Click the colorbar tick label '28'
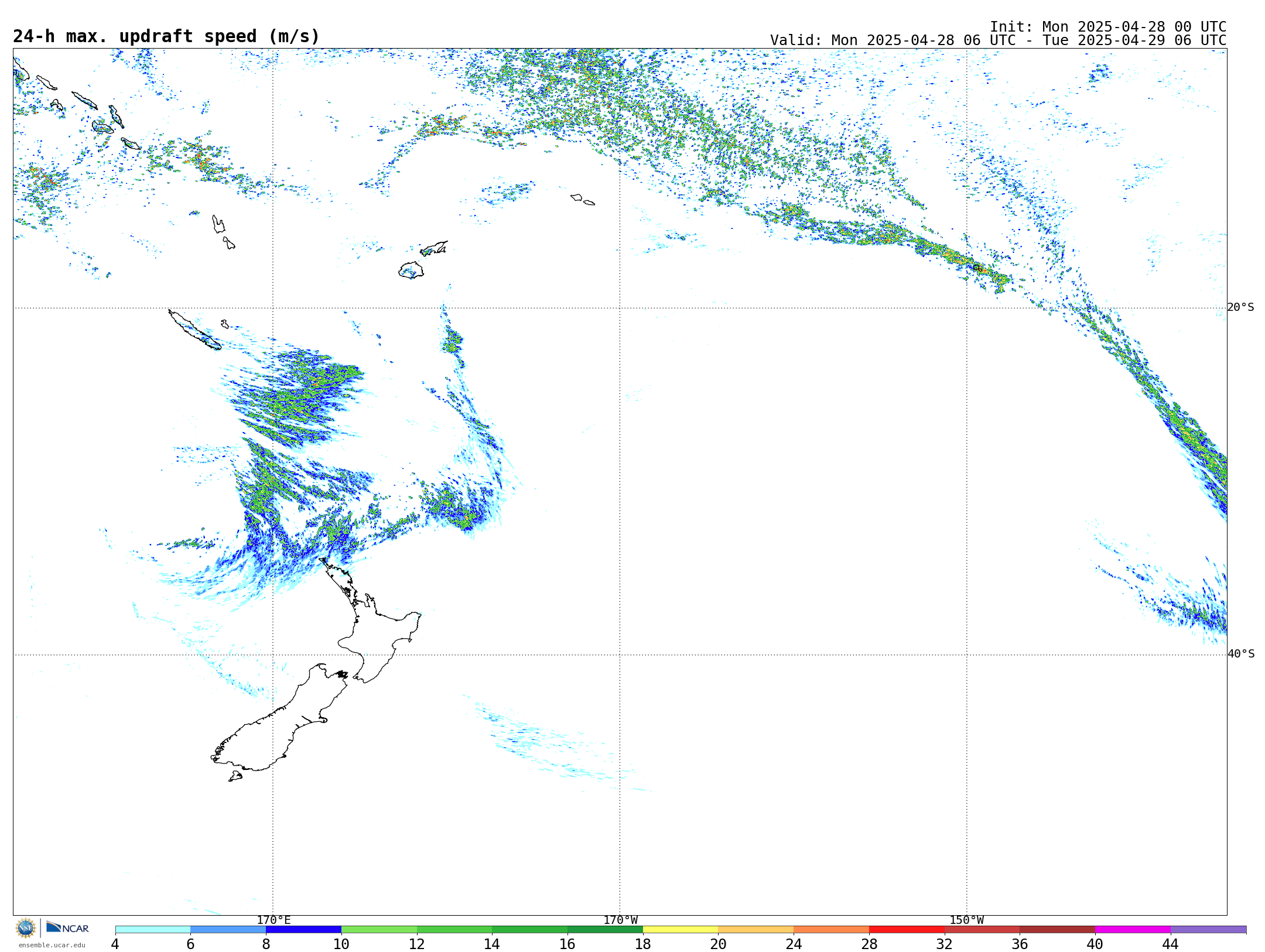1265x952 pixels. pyautogui.click(x=869, y=944)
